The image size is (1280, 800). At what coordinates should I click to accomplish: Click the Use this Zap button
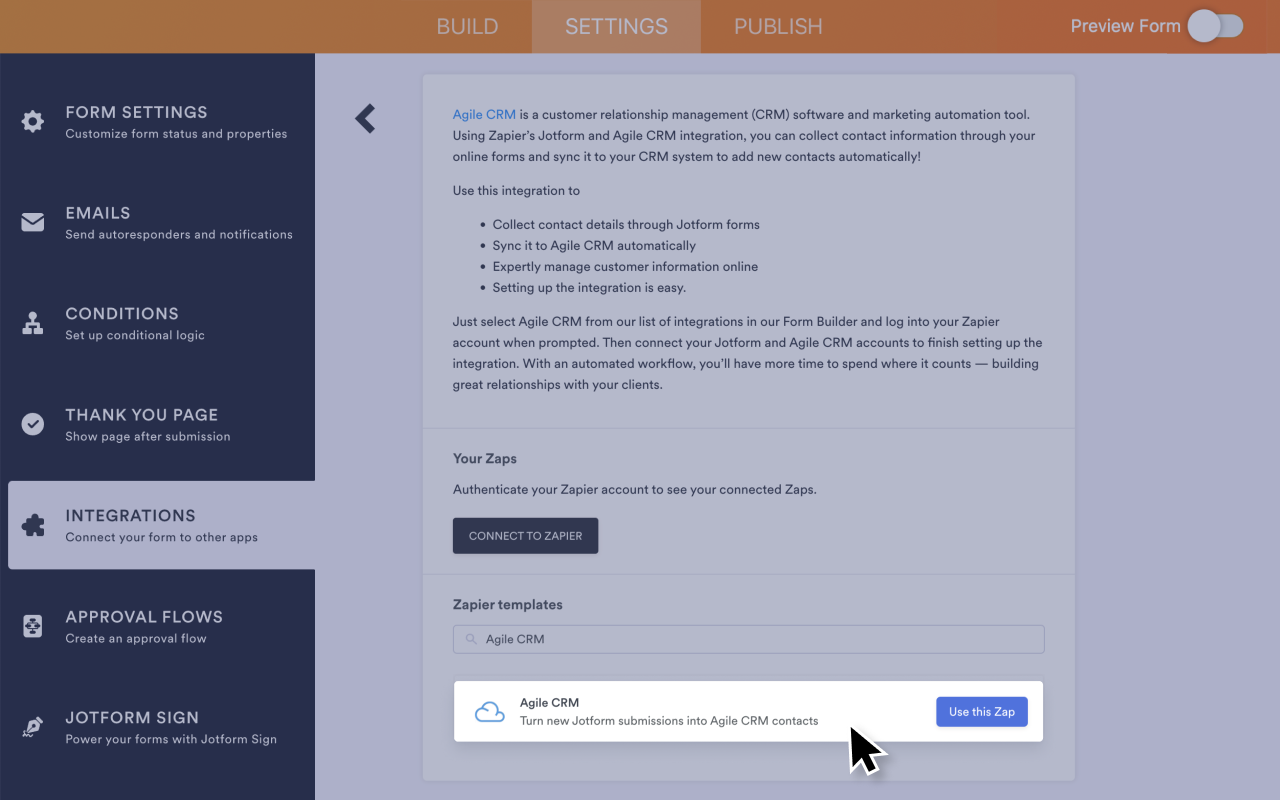pos(981,712)
